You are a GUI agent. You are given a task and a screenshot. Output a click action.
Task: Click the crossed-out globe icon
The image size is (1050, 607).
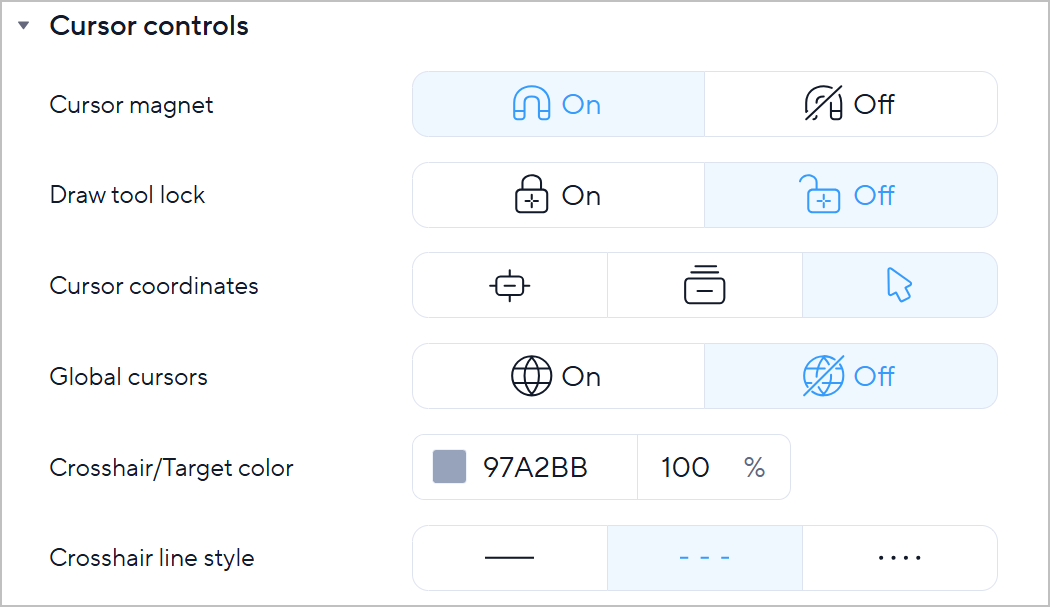click(823, 377)
